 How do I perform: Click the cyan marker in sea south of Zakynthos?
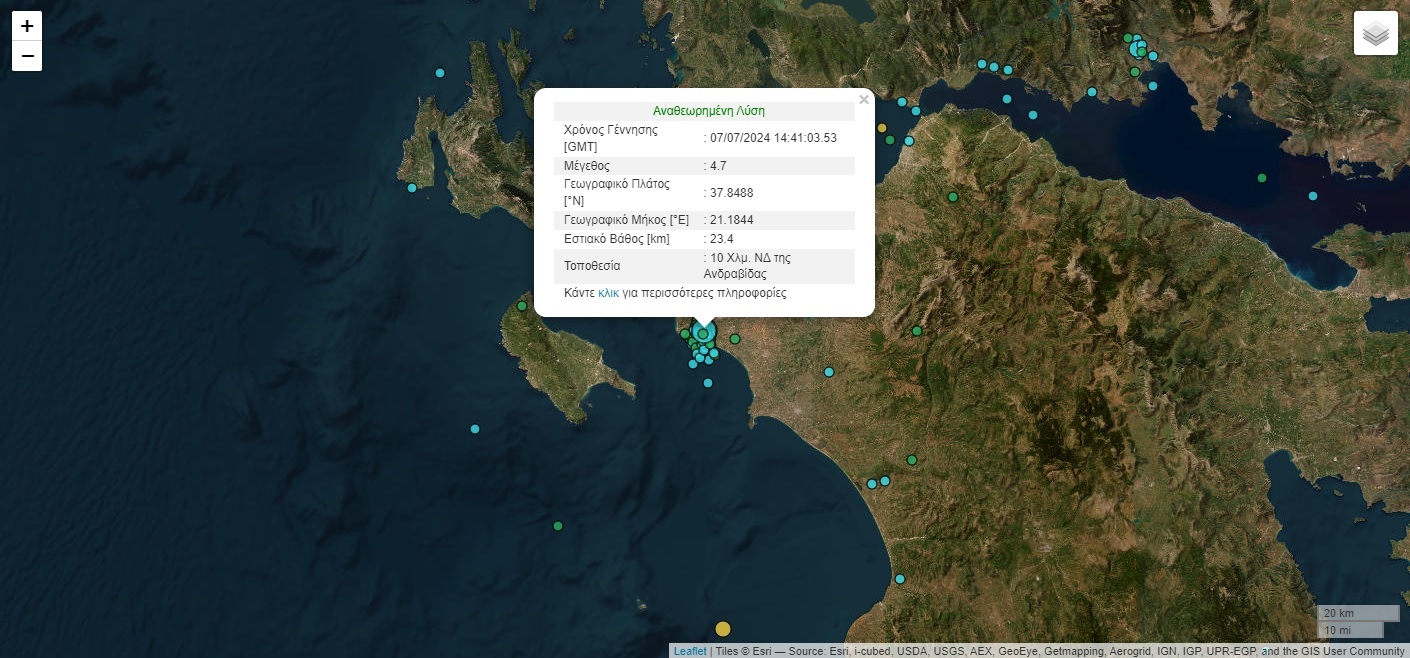point(475,429)
